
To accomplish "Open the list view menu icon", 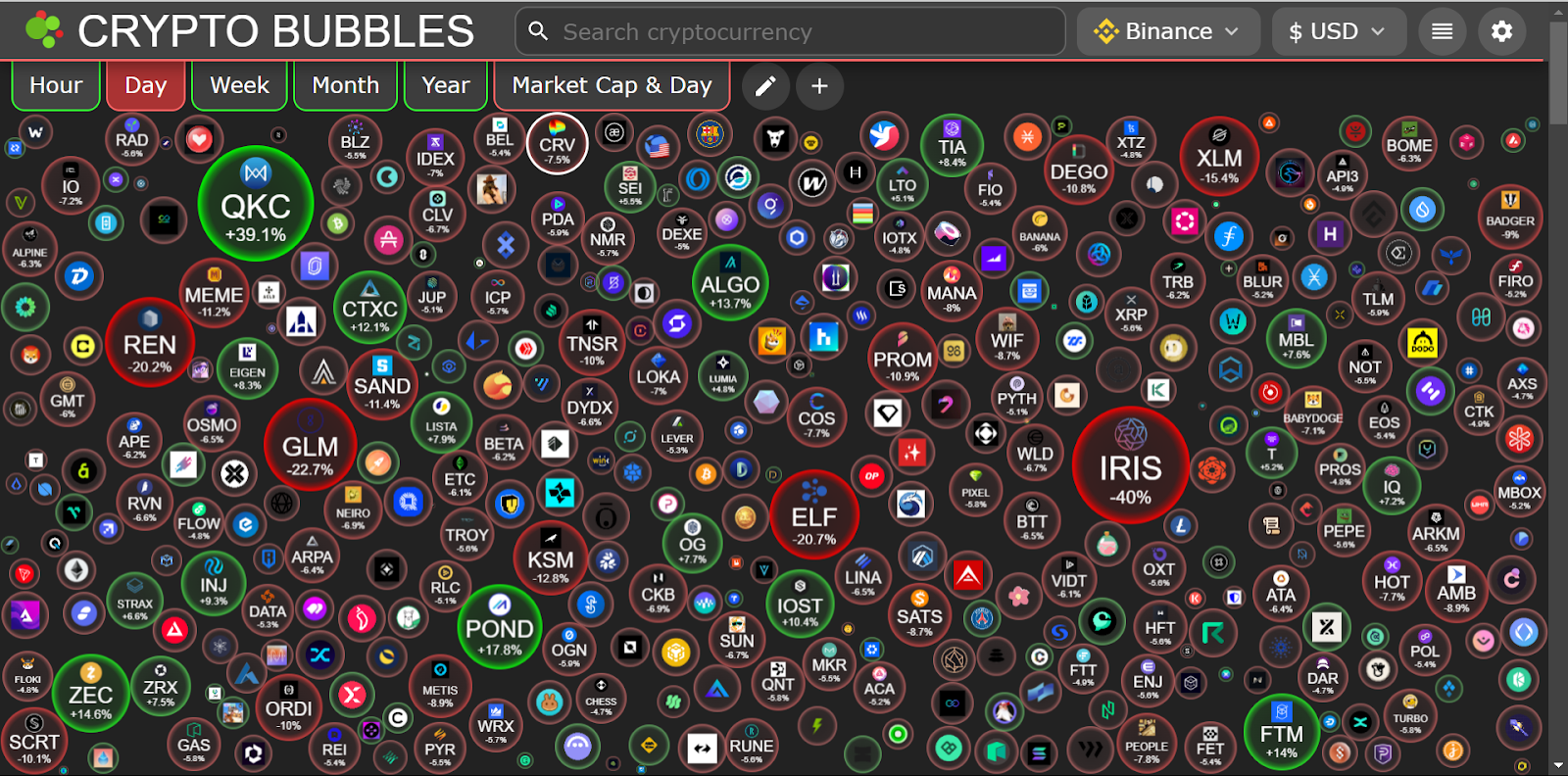I will click(x=1442, y=31).
